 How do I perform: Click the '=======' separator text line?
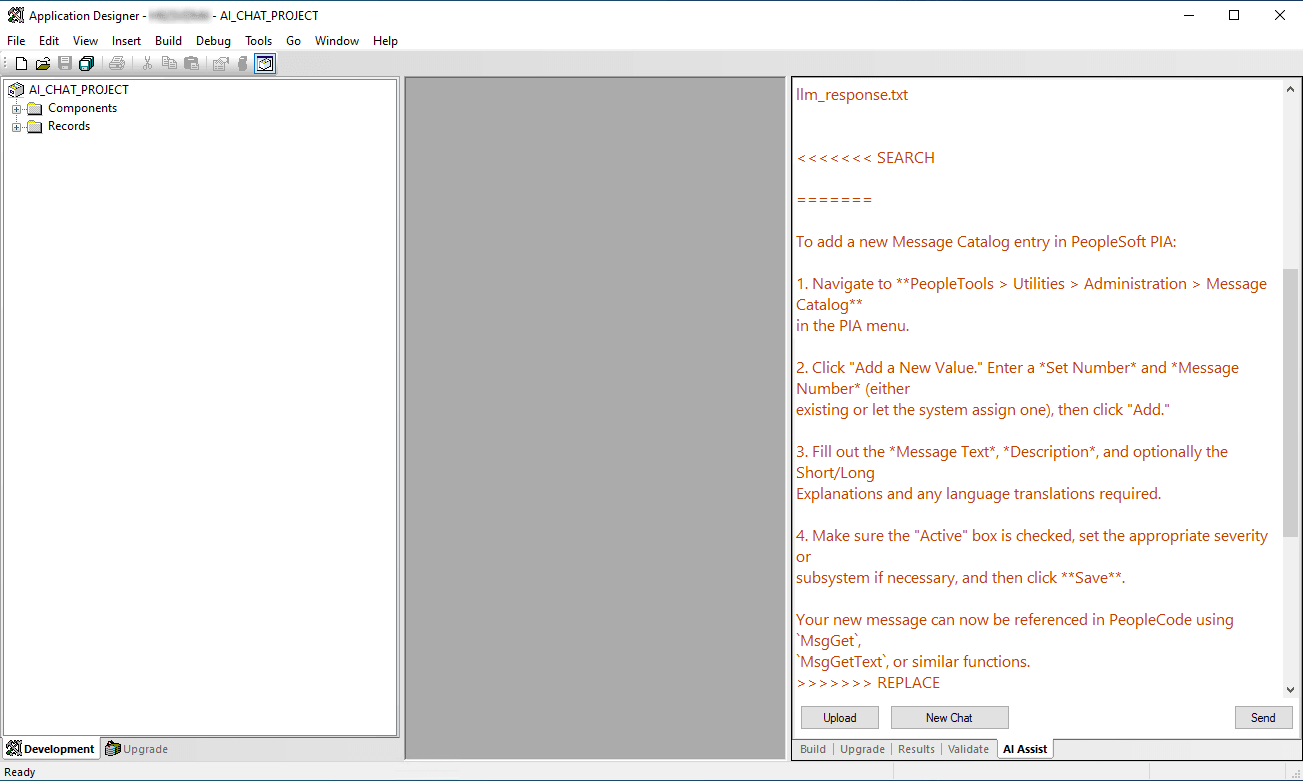pos(834,200)
